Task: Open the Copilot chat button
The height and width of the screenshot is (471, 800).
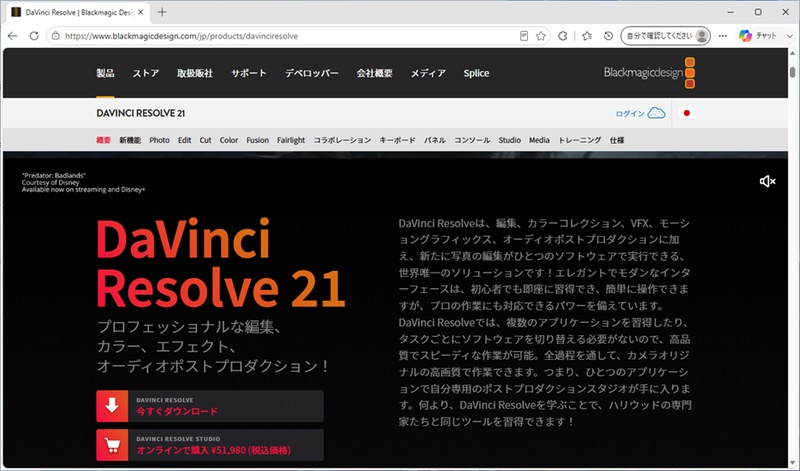Action: coord(759,36)
